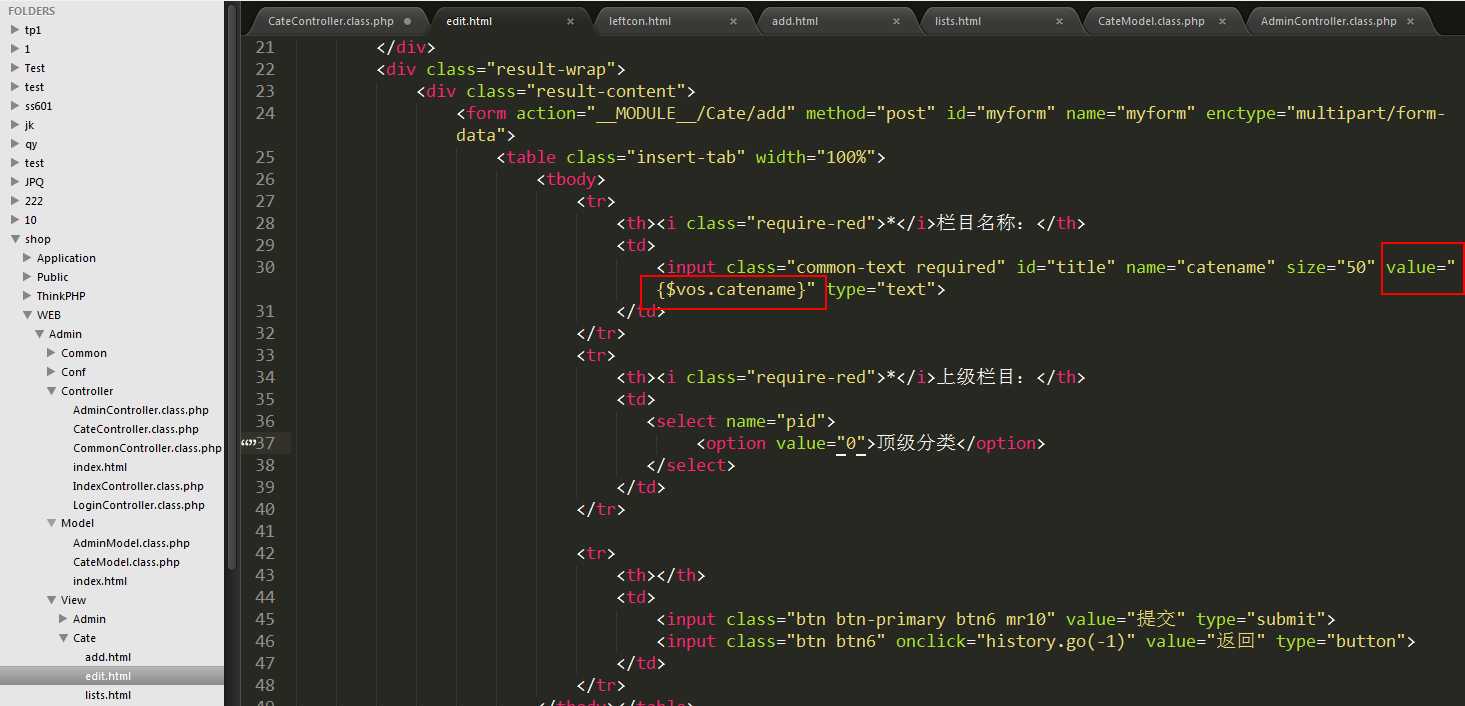Collapse the shop folder arrow
The height and width of the screenshot is (706, 1465).
(15, 239)
